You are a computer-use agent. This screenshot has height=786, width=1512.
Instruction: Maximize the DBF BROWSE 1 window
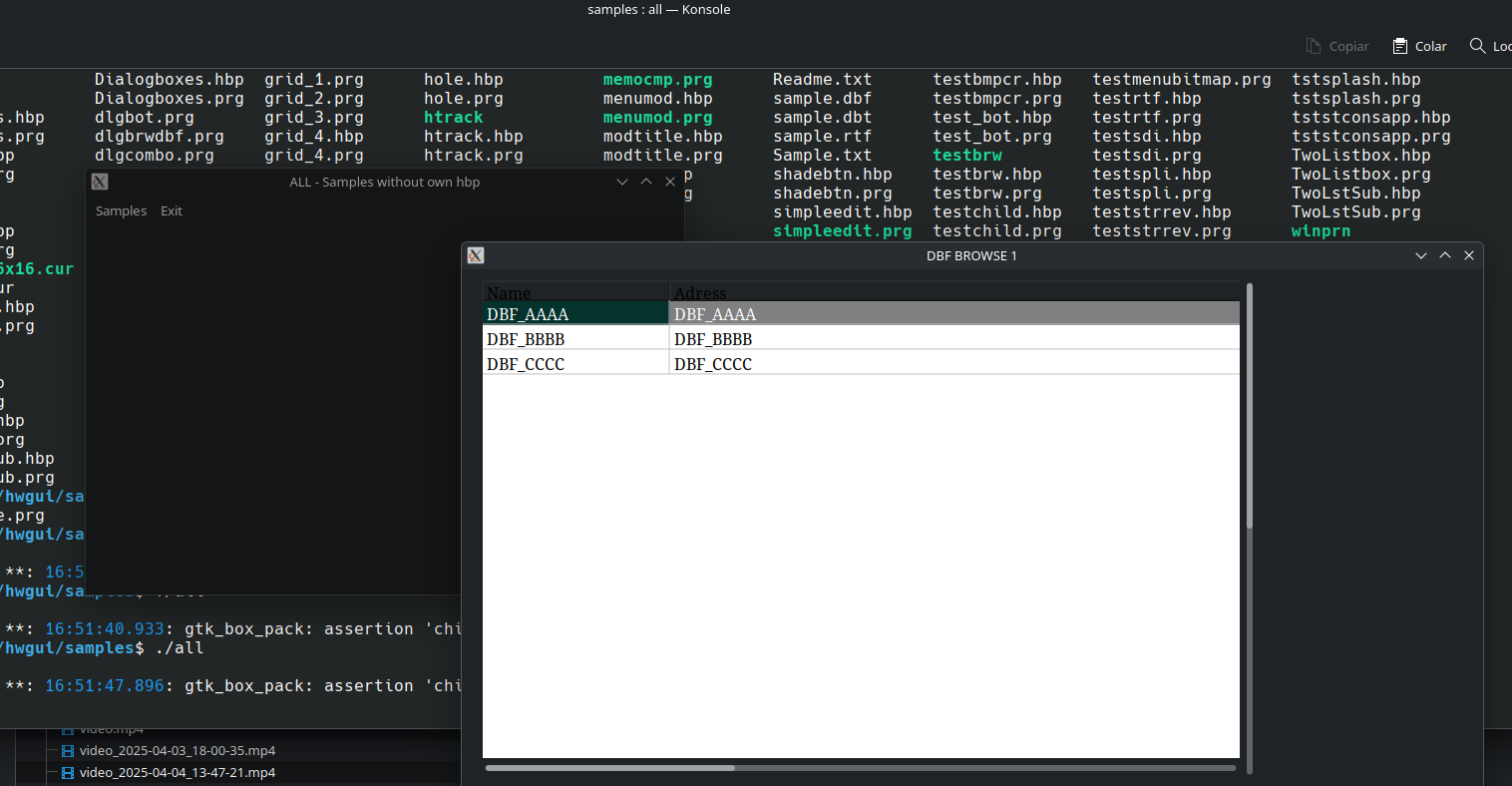coord(1445,255)
